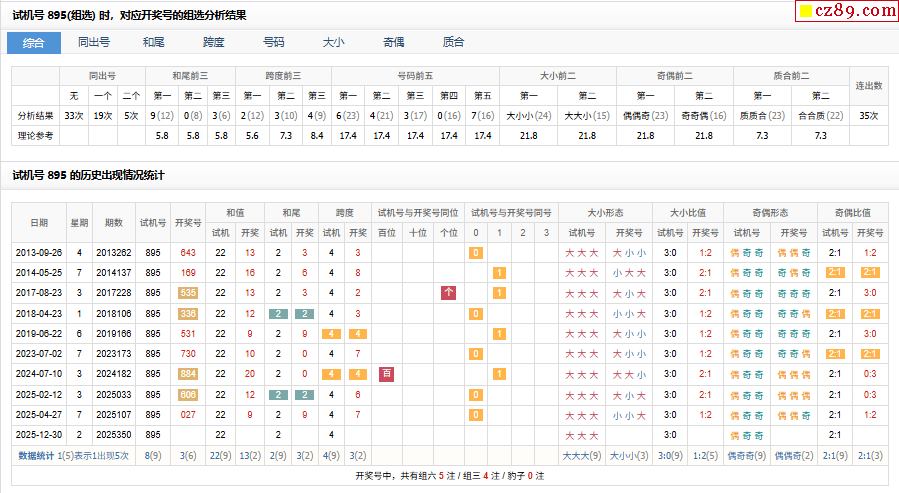This screenshot has height=493, width=899.
Task: Select the 综合 tab
Action: pos(34,43)
